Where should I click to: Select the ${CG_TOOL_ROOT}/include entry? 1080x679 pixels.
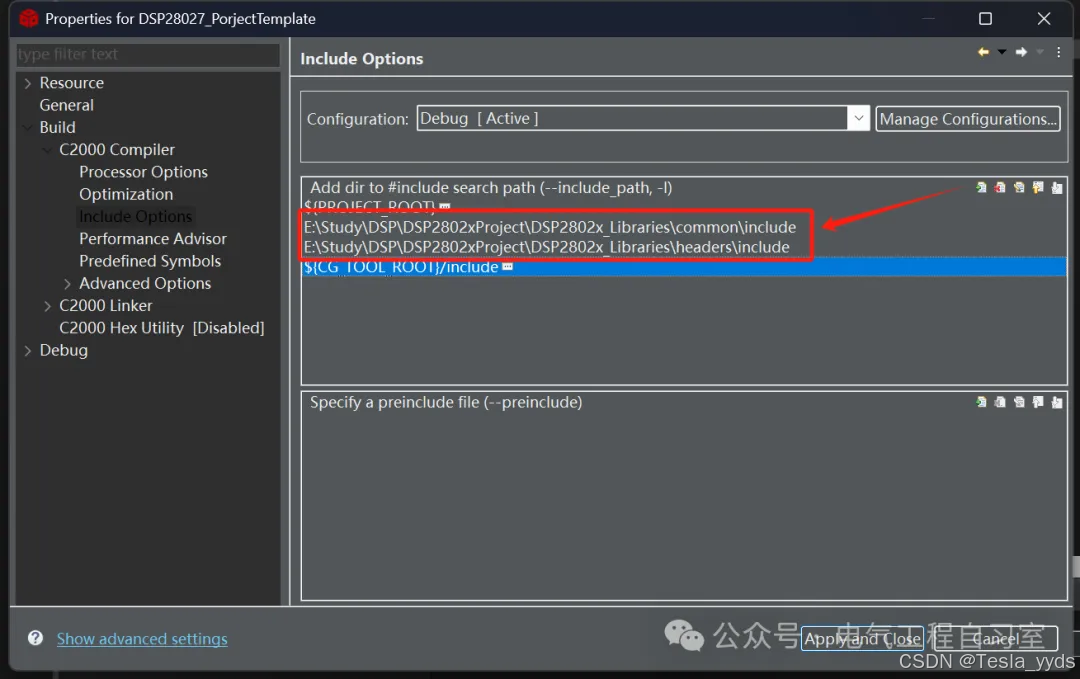[684, 267]
